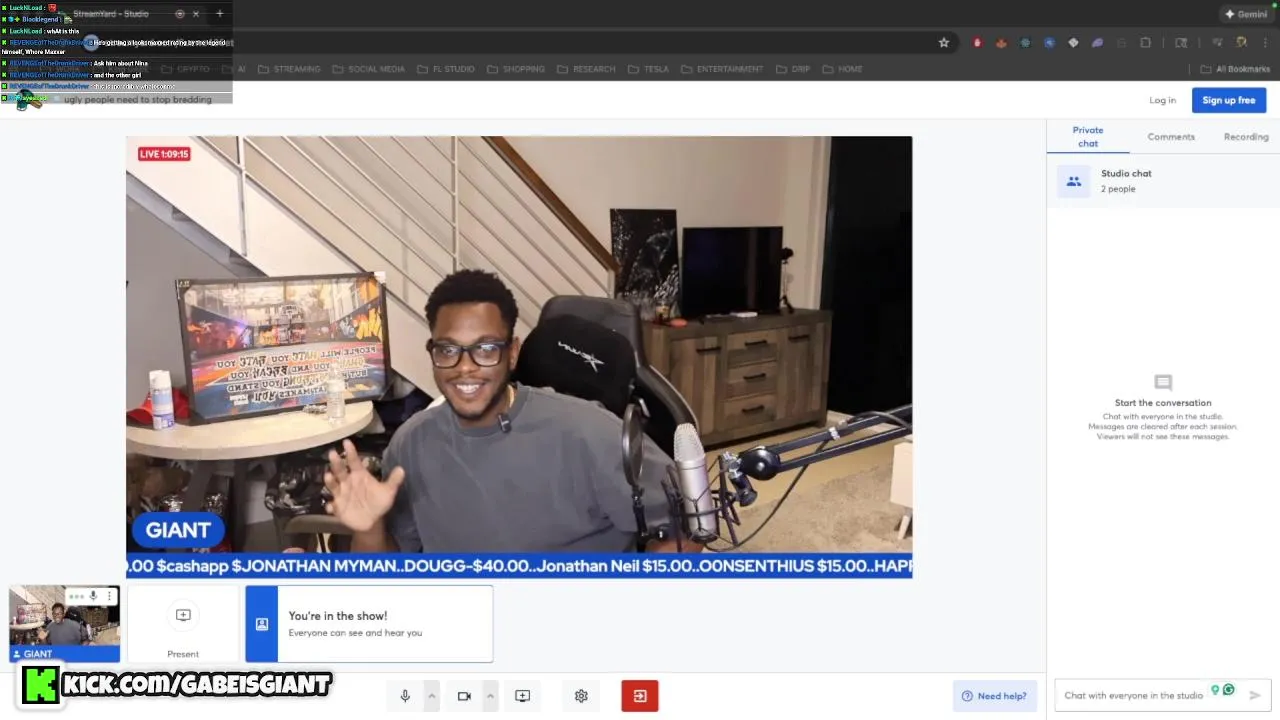Open FL STUDIO bookmarks folder
Image resolution: width=1280 pixels, height=720 pixels.
click(x=446, y=69)
